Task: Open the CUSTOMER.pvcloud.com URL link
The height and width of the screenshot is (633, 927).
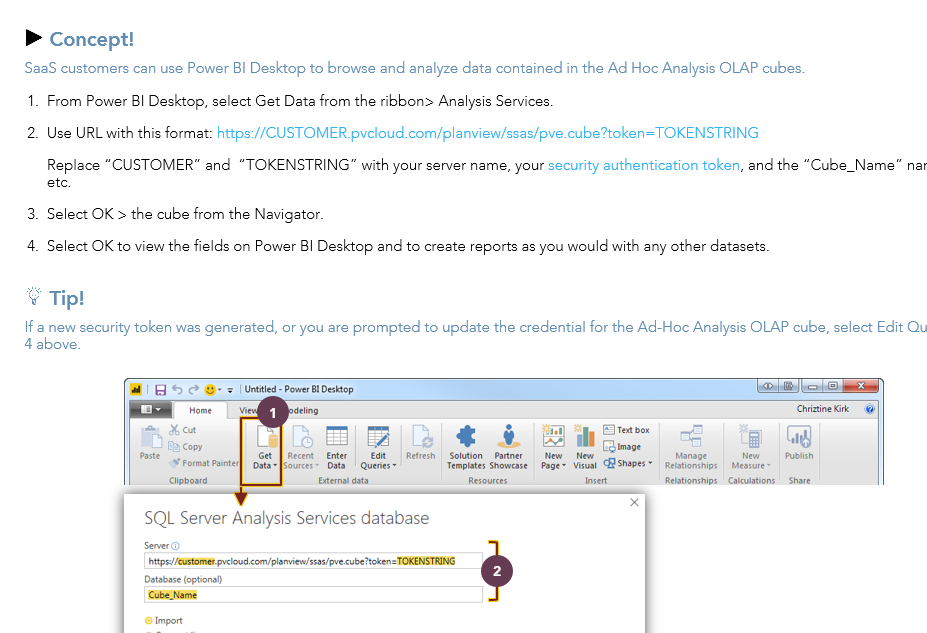Action: 488,133
